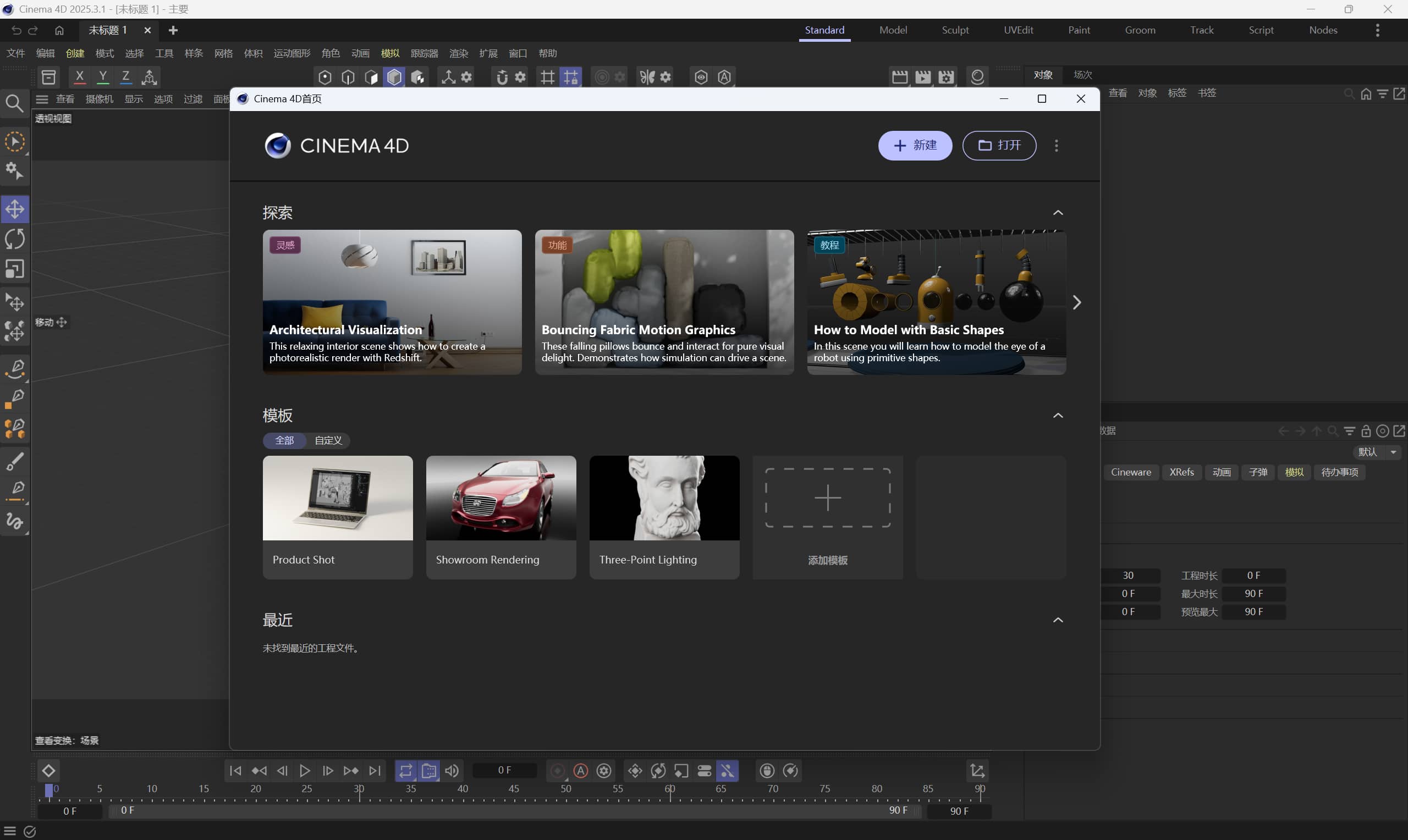The width and height of the screenshot is (1408, 840).
Task: Toggle position keyframe recording icon
Action: [x=635, y=771]
